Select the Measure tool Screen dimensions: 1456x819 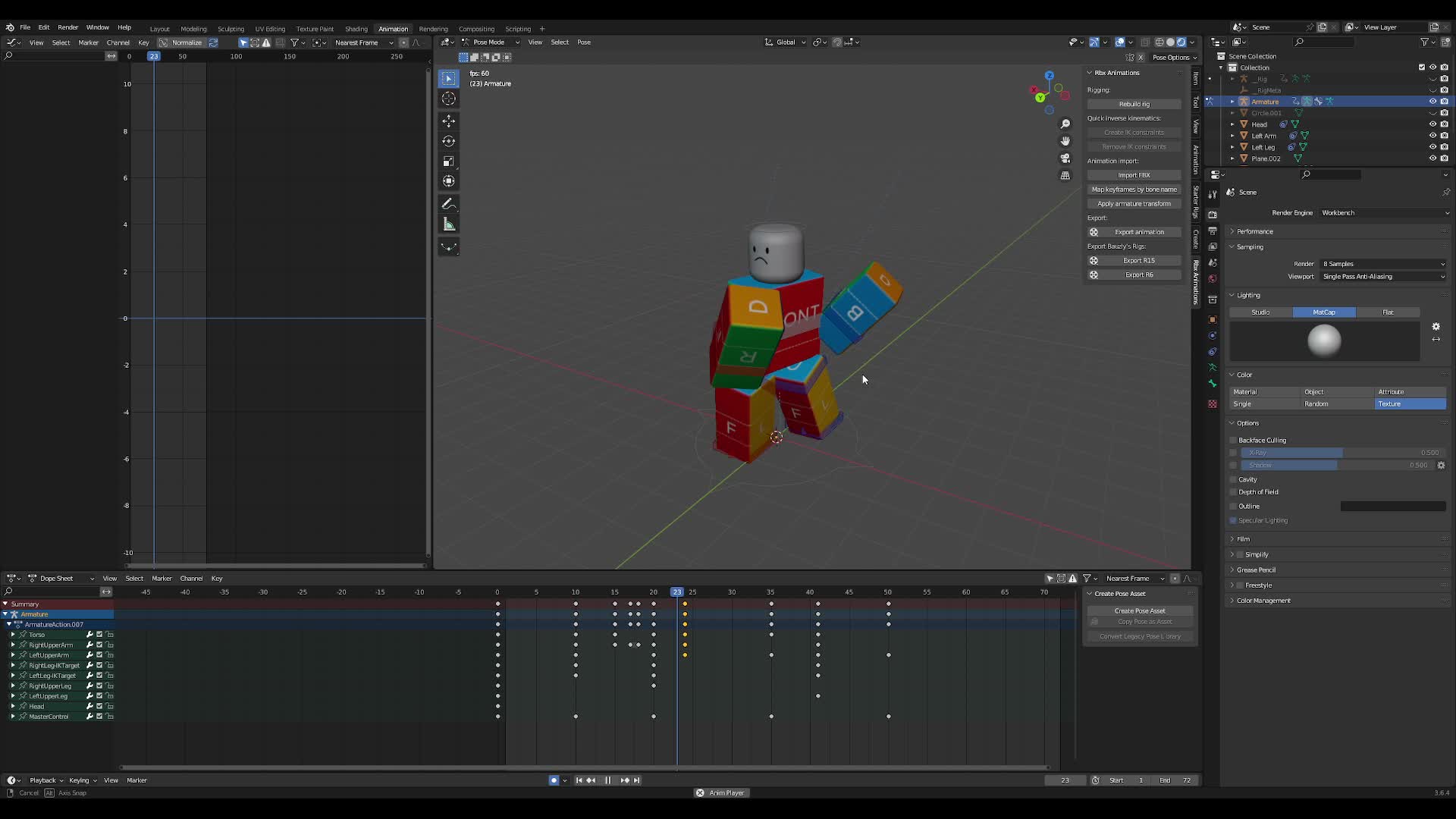[448, 224]
